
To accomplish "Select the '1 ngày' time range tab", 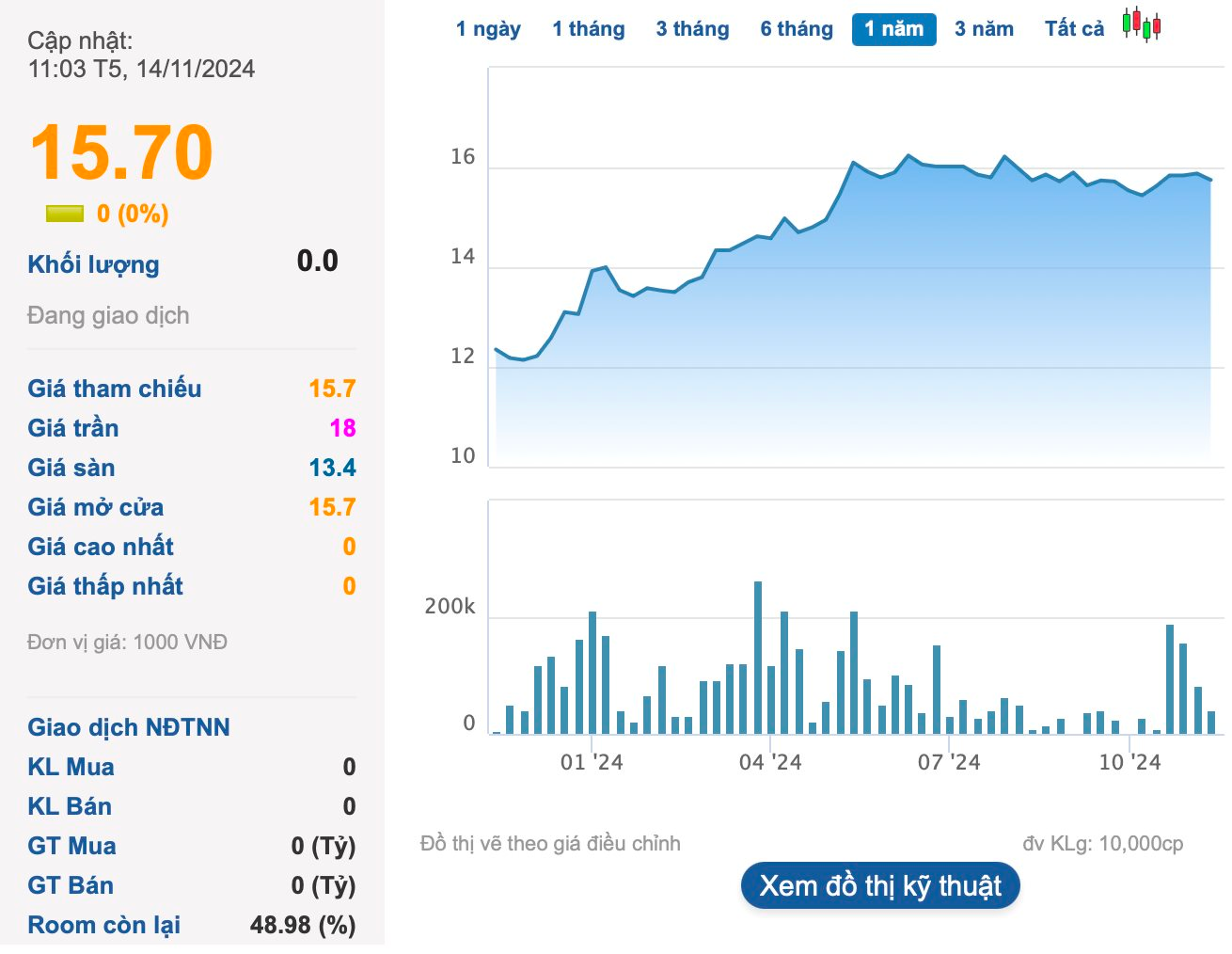I will point(488,29).
